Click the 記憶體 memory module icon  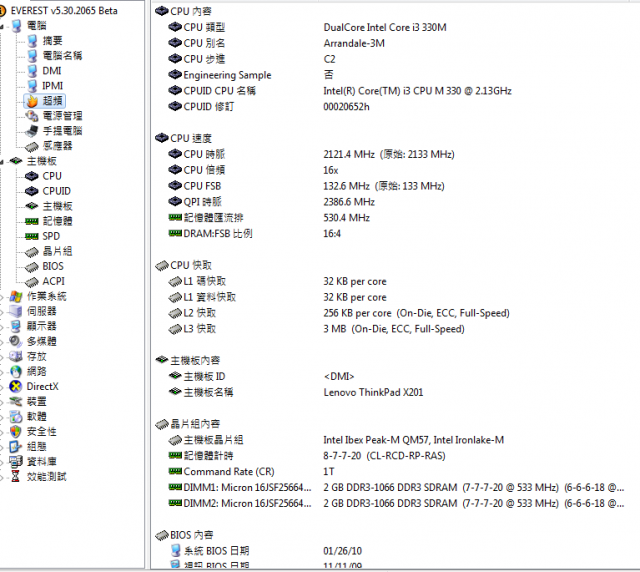[32, 221]
